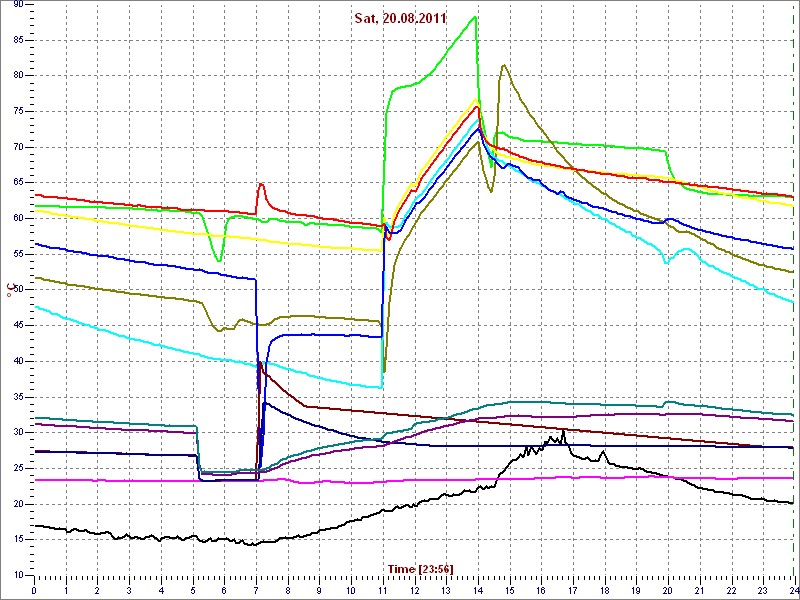
Task: Click the y-axis label '50'
Action: click(x=19, y=289)
